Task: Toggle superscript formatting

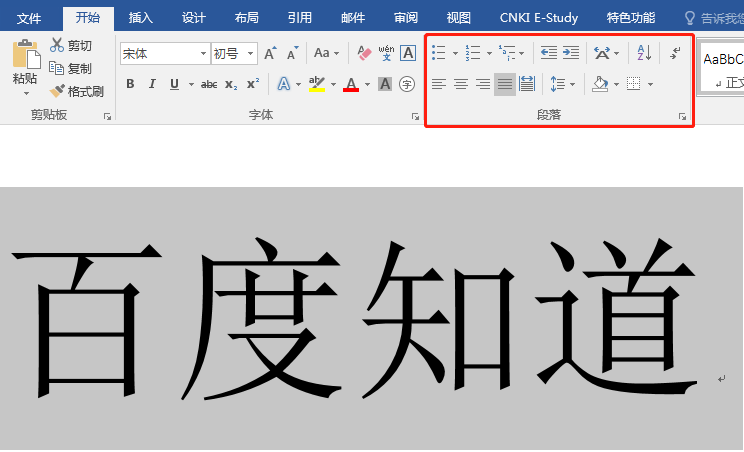Action: click(253, 84)
